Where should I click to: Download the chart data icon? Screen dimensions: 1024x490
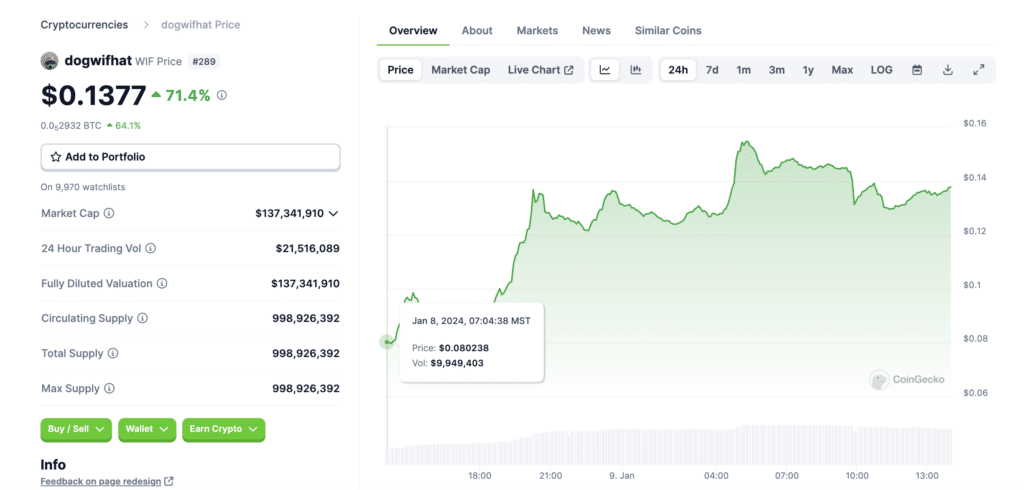948,70
